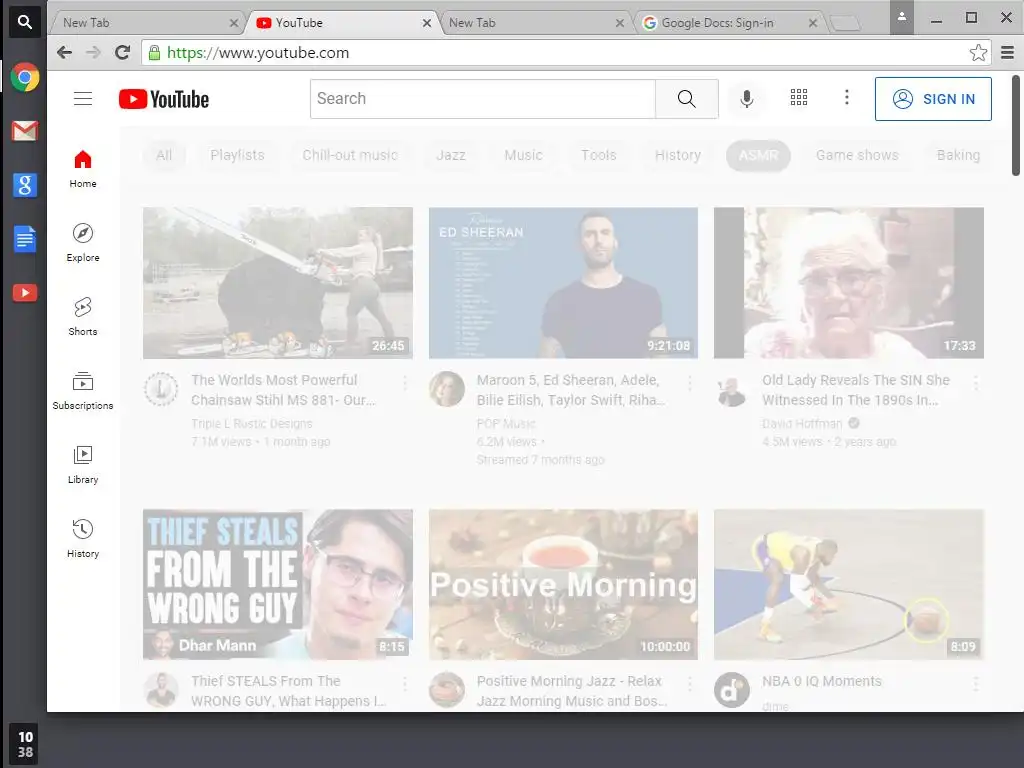The image size is (1024, 768).
Task: Open YouTube settings three-dot menu
Action: tap(846, 97)
